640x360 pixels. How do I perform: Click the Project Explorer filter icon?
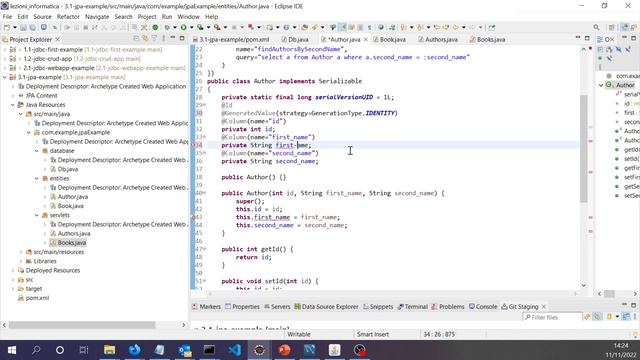(x=154, y=38)
